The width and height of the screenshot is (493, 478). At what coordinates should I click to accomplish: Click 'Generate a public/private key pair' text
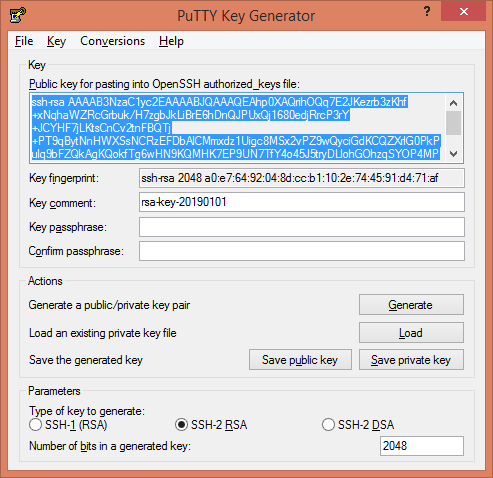(109, 305)
